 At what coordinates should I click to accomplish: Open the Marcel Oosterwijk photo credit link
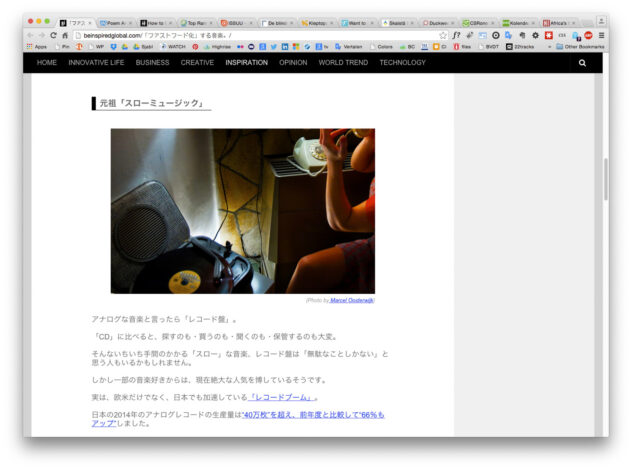[x=351, y=299]
